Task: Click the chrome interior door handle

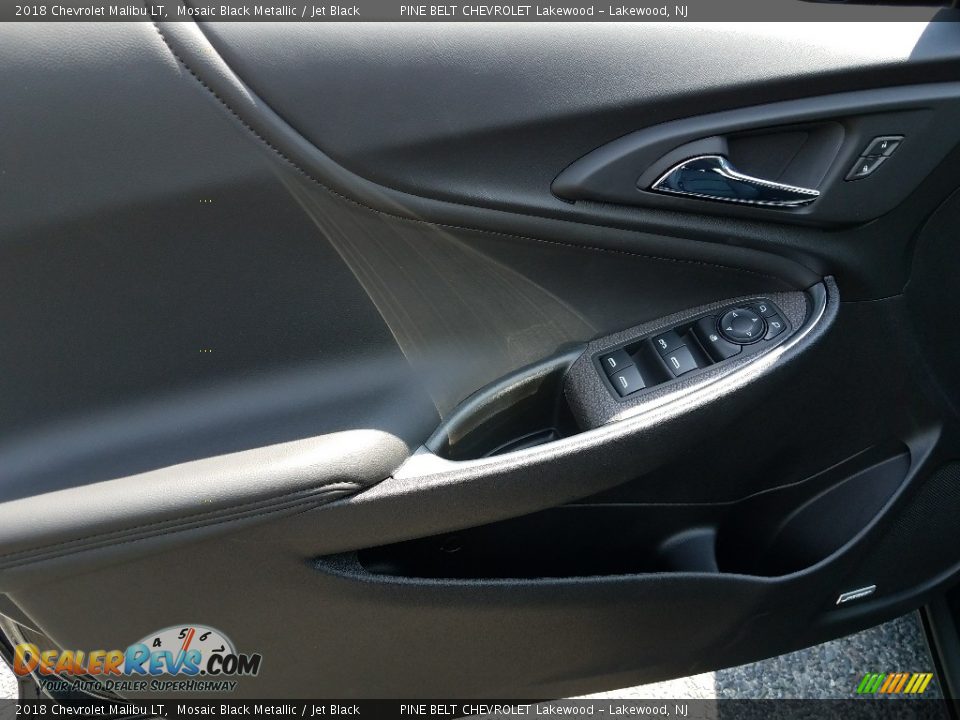Action: (x=735, y=183)
